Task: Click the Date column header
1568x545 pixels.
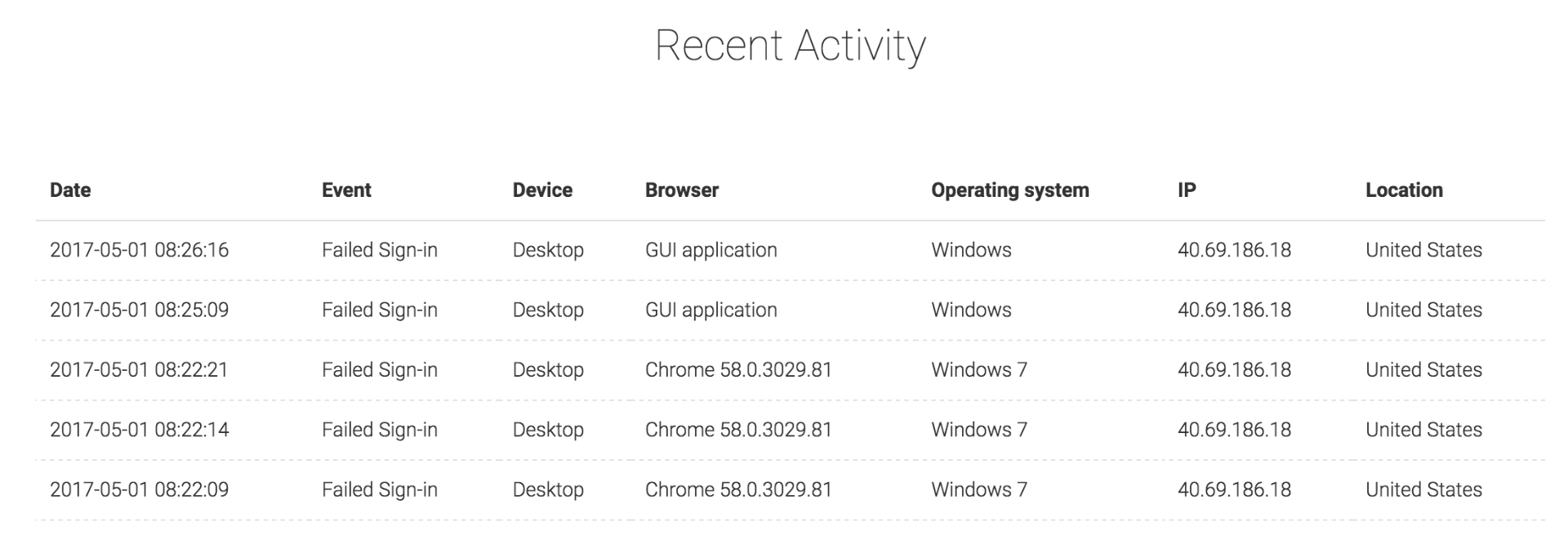Action: tap(70, 190)
